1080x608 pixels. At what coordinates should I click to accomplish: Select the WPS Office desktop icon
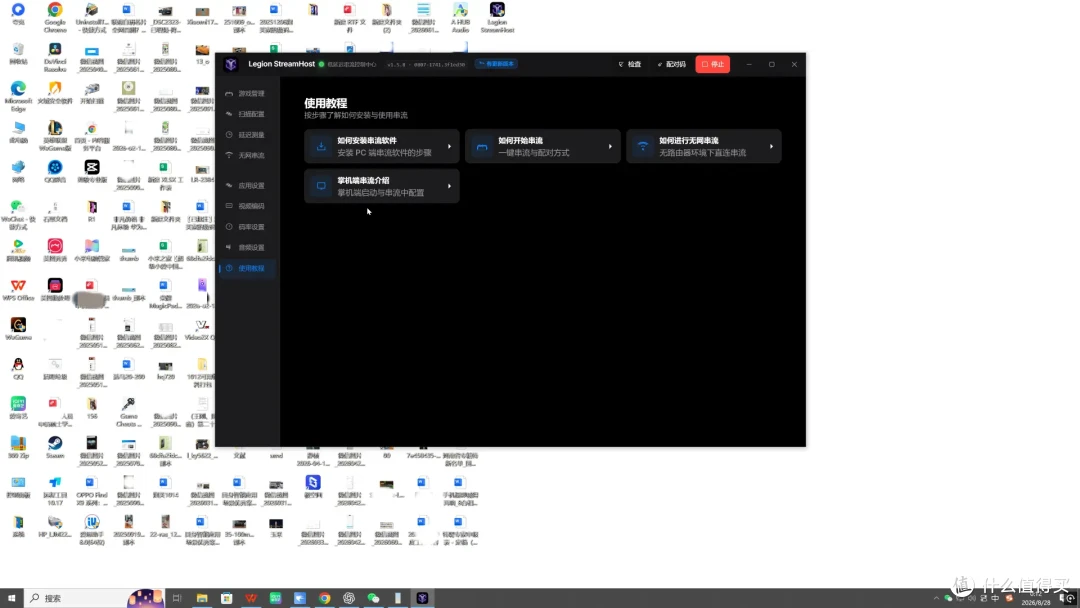coord(18,290)
